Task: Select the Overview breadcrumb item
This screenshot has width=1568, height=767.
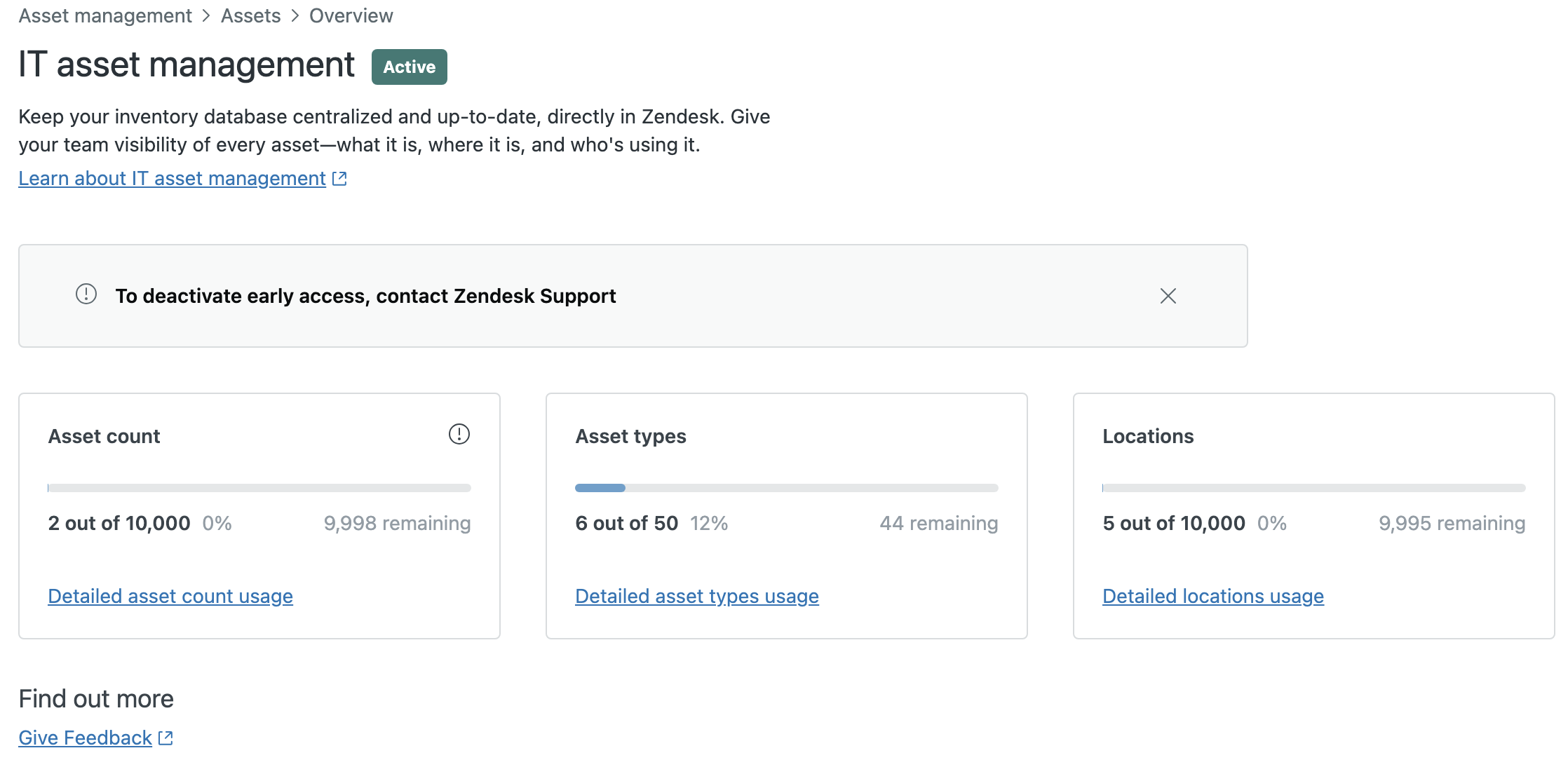Action: (351, 15)
